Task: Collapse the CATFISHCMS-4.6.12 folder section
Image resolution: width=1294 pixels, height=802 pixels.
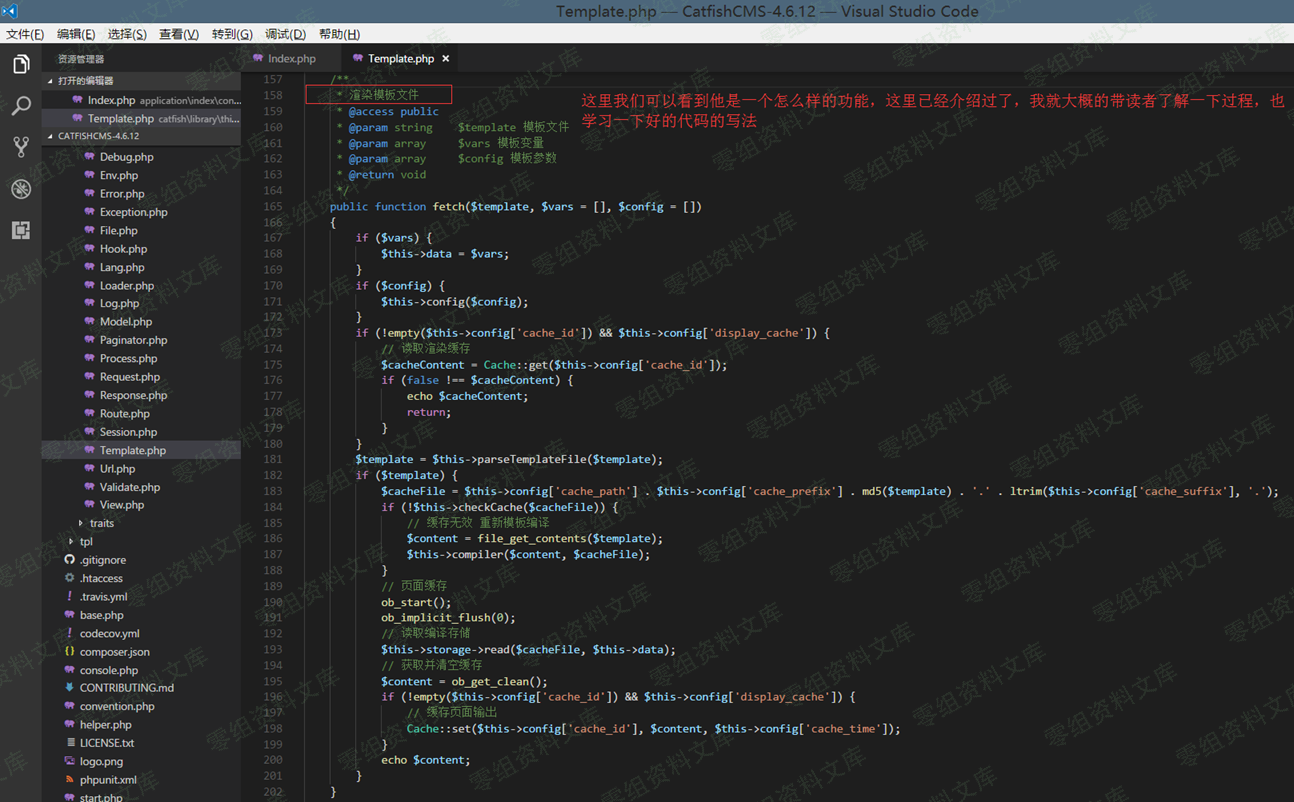Action: point(98,136)
